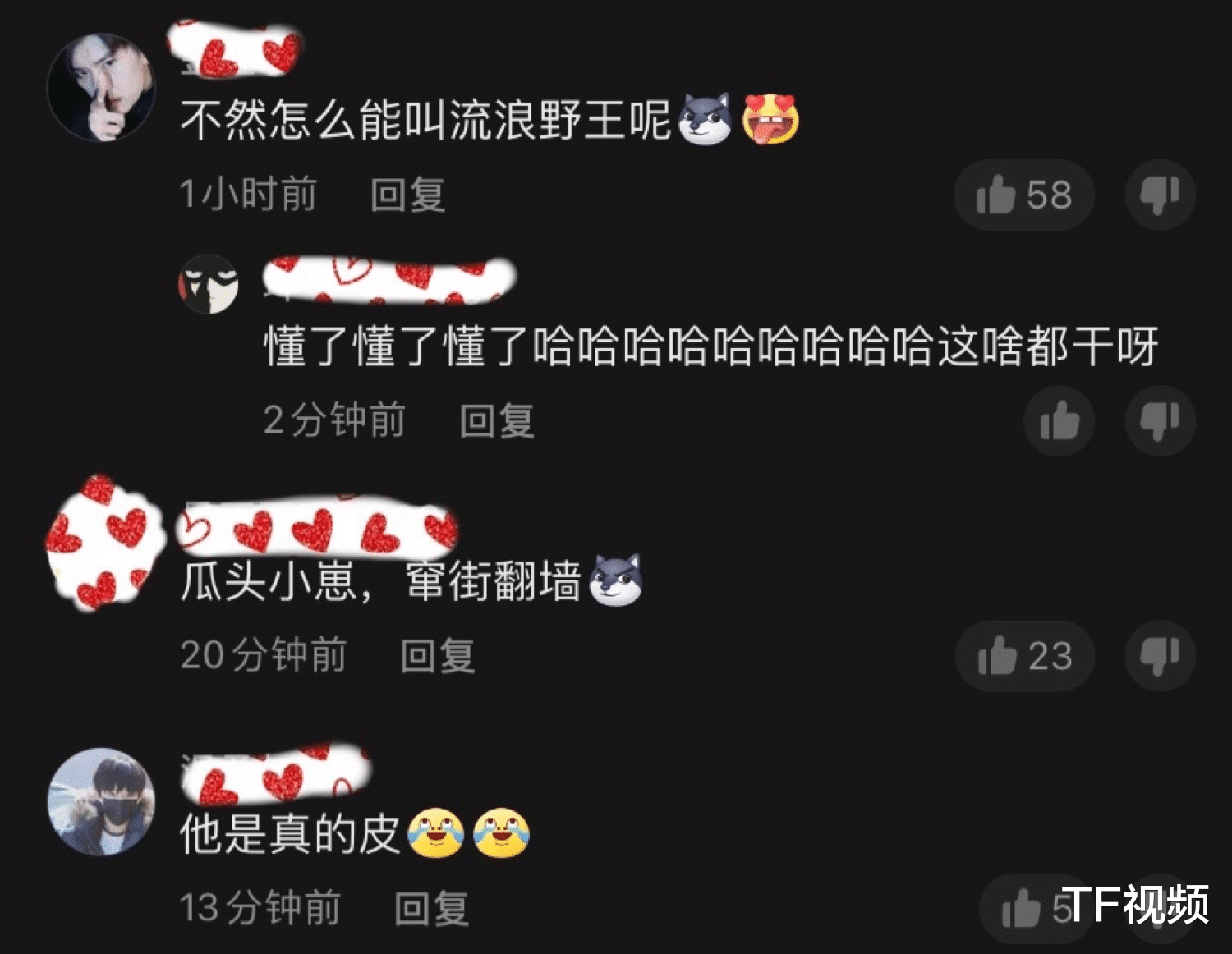Screen dimensions: 1232x954
Task: Like the 流浪野王 comment with 58 likes
Action: [x=1023, y=195]
